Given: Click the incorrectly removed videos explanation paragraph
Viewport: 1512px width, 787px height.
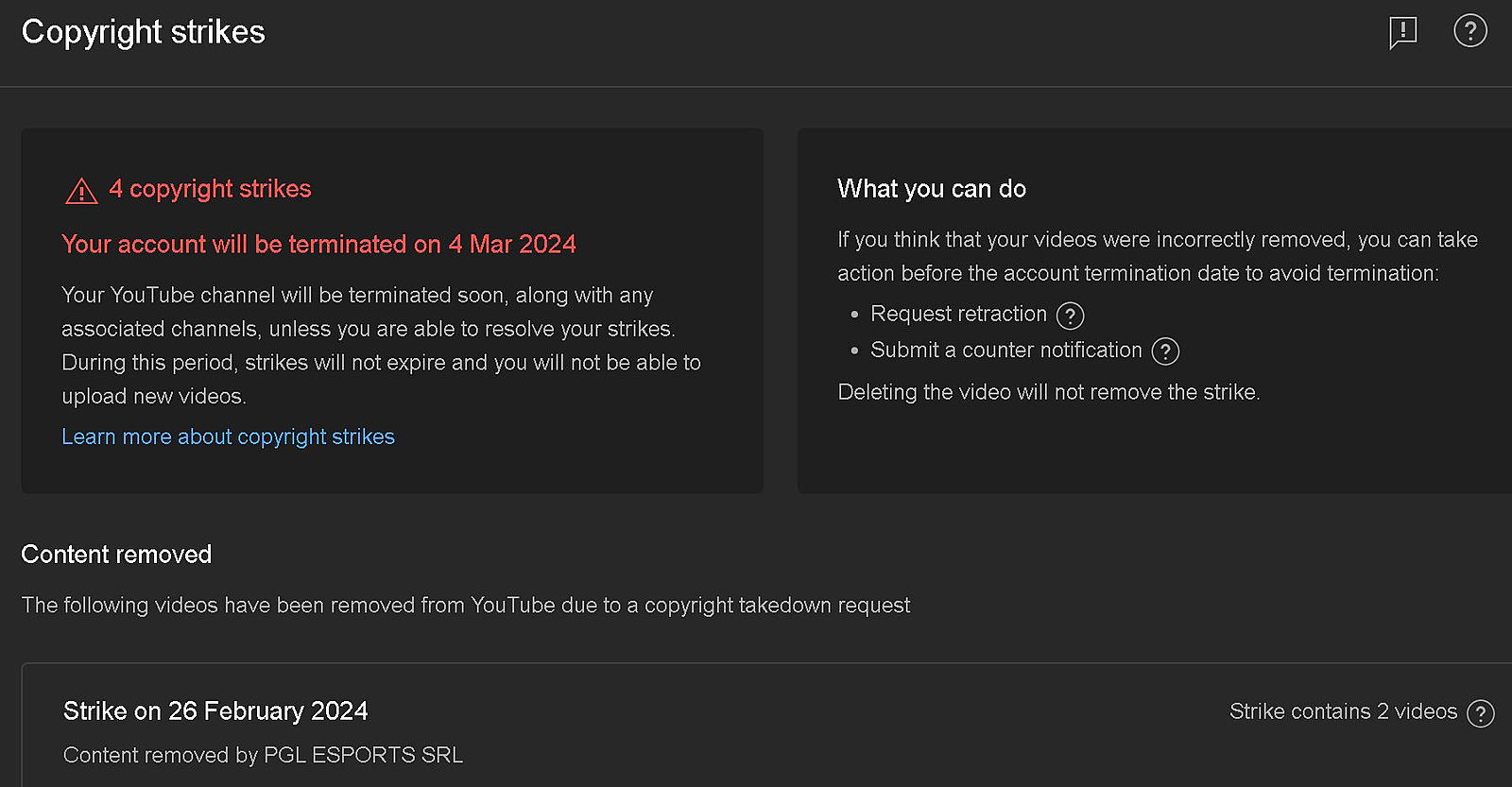Looking at the screenshot, I should coord(1158,256).
